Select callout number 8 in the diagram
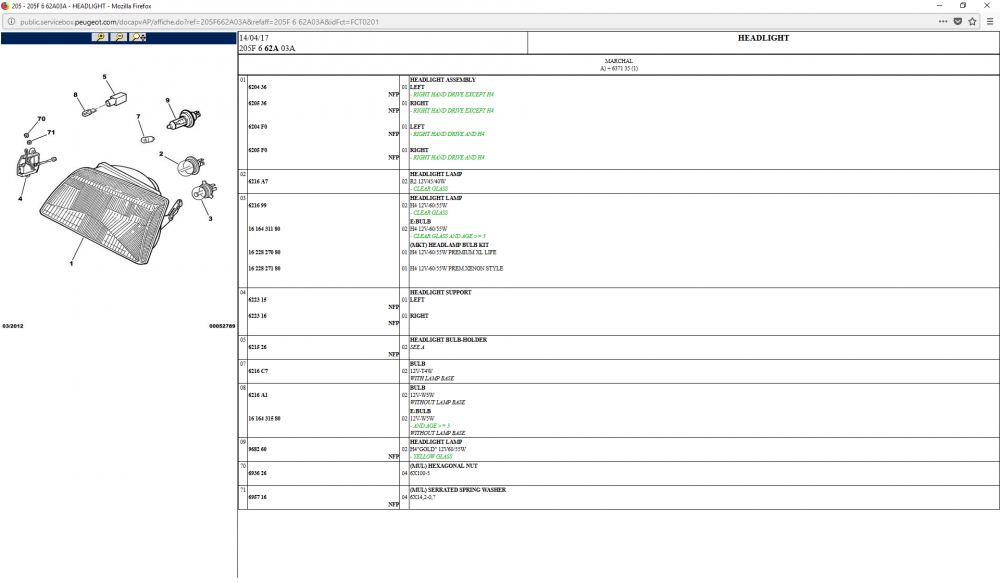This screenshot has height=583, width=1000. (75, 95)
